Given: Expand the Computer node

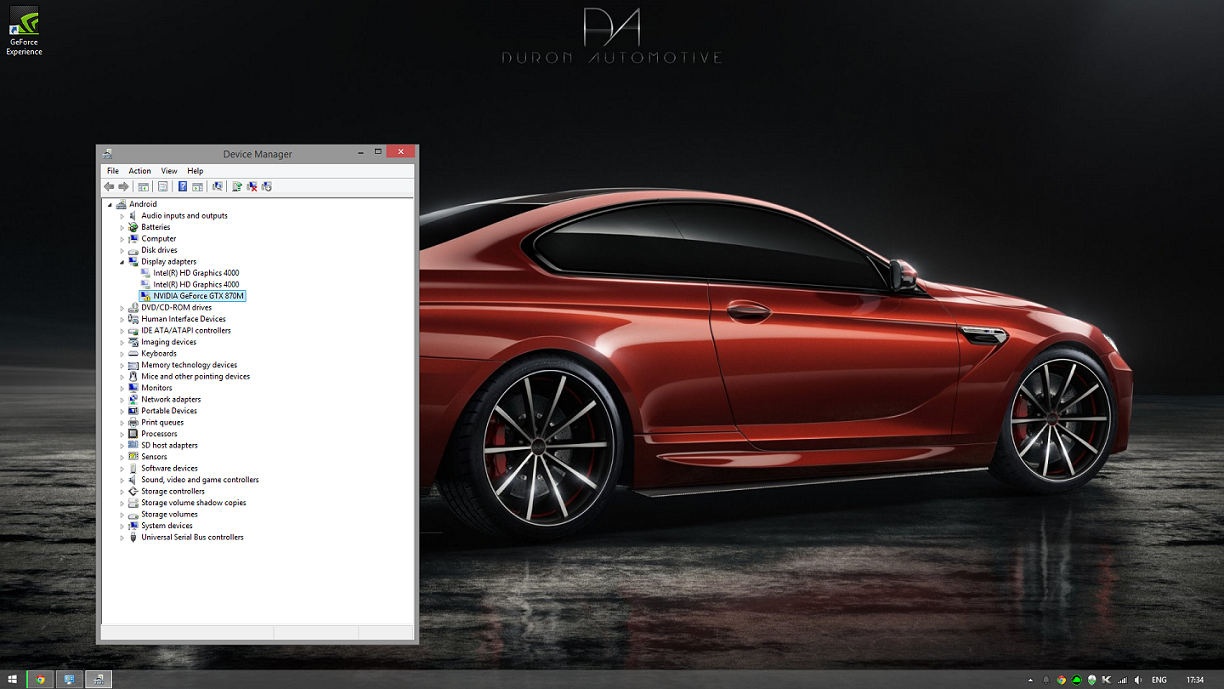Looking at the screenshot, I should [122, 239].
